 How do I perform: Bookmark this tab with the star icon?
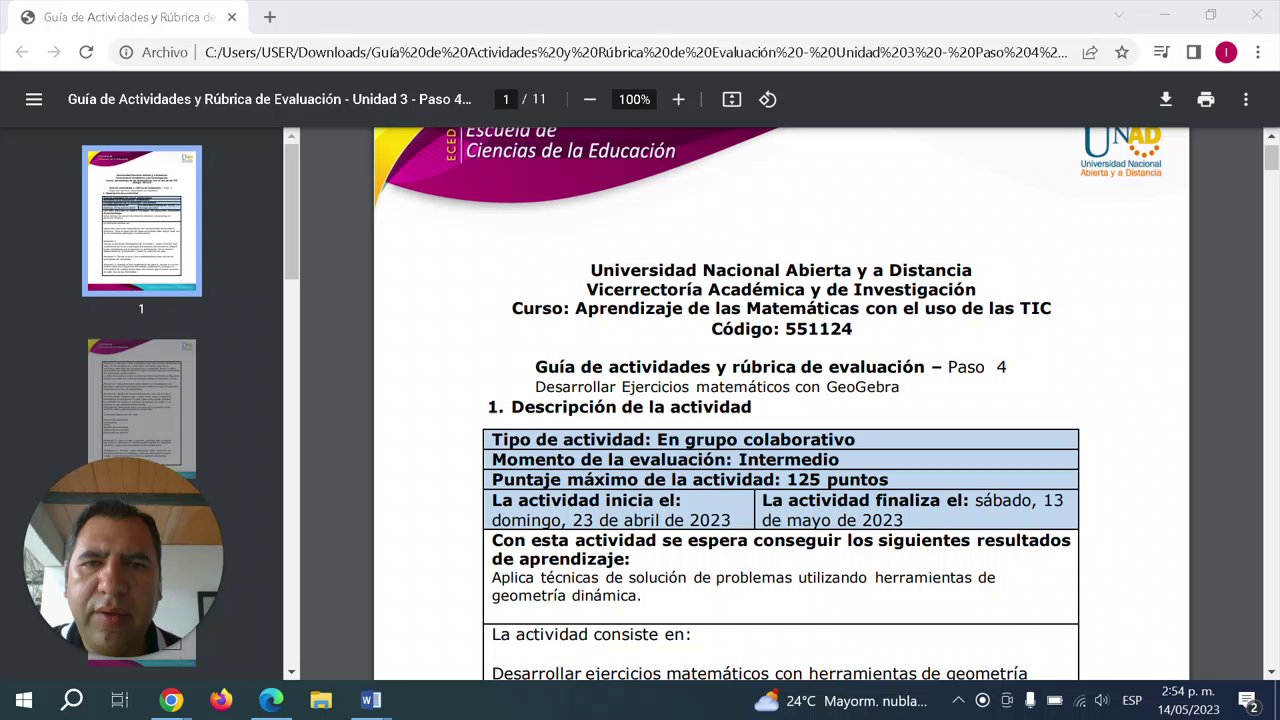1122,52
